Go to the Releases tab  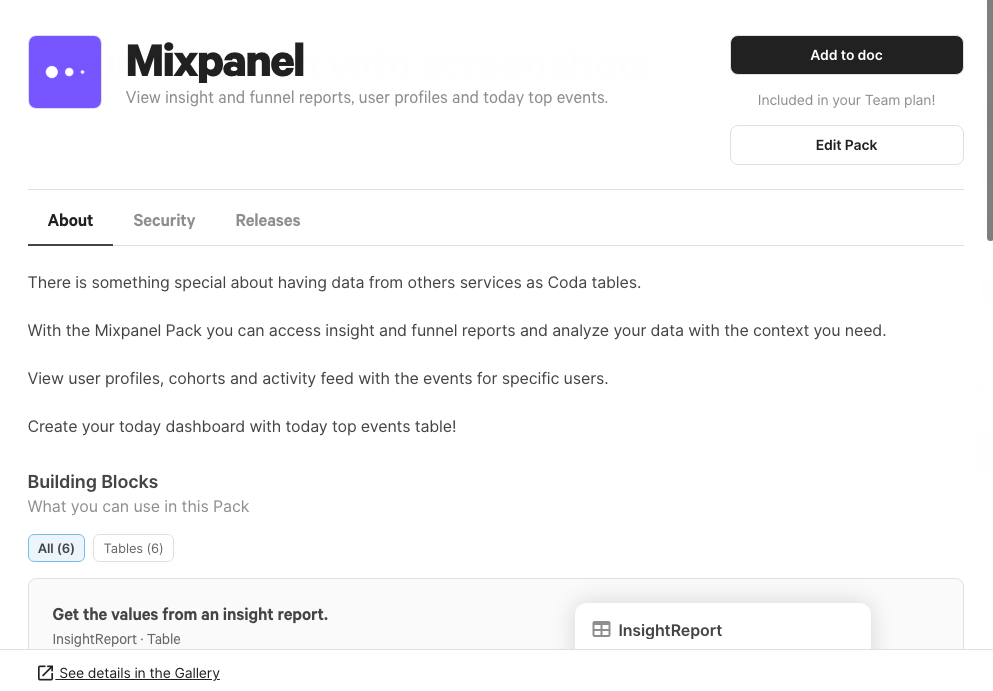[x=268, y=220]
